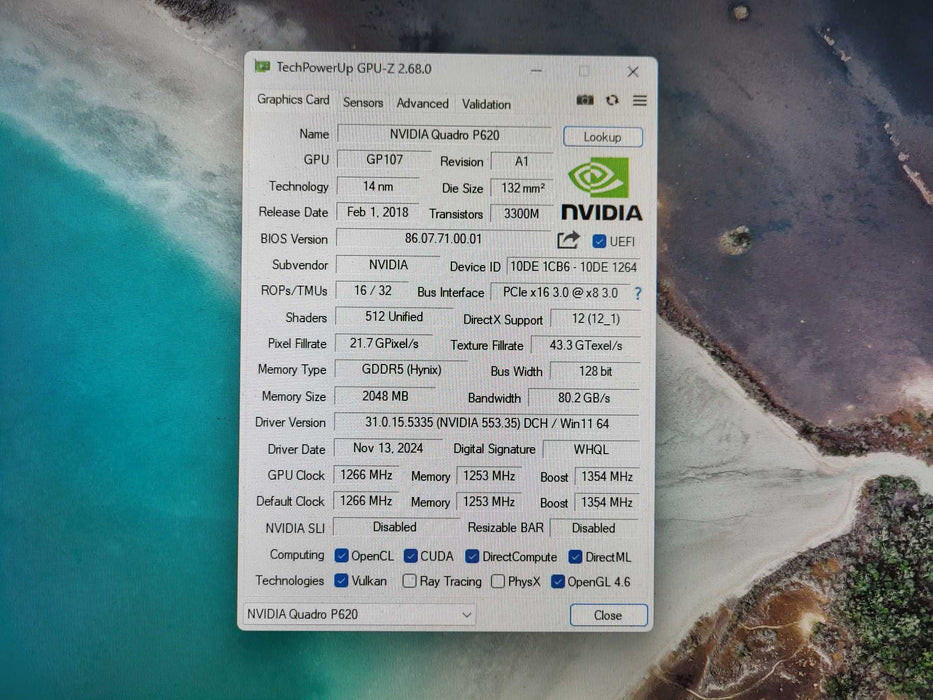933x700 pixels.
Task: Click the Device ID value field
Action: click(x=572, y=267)
